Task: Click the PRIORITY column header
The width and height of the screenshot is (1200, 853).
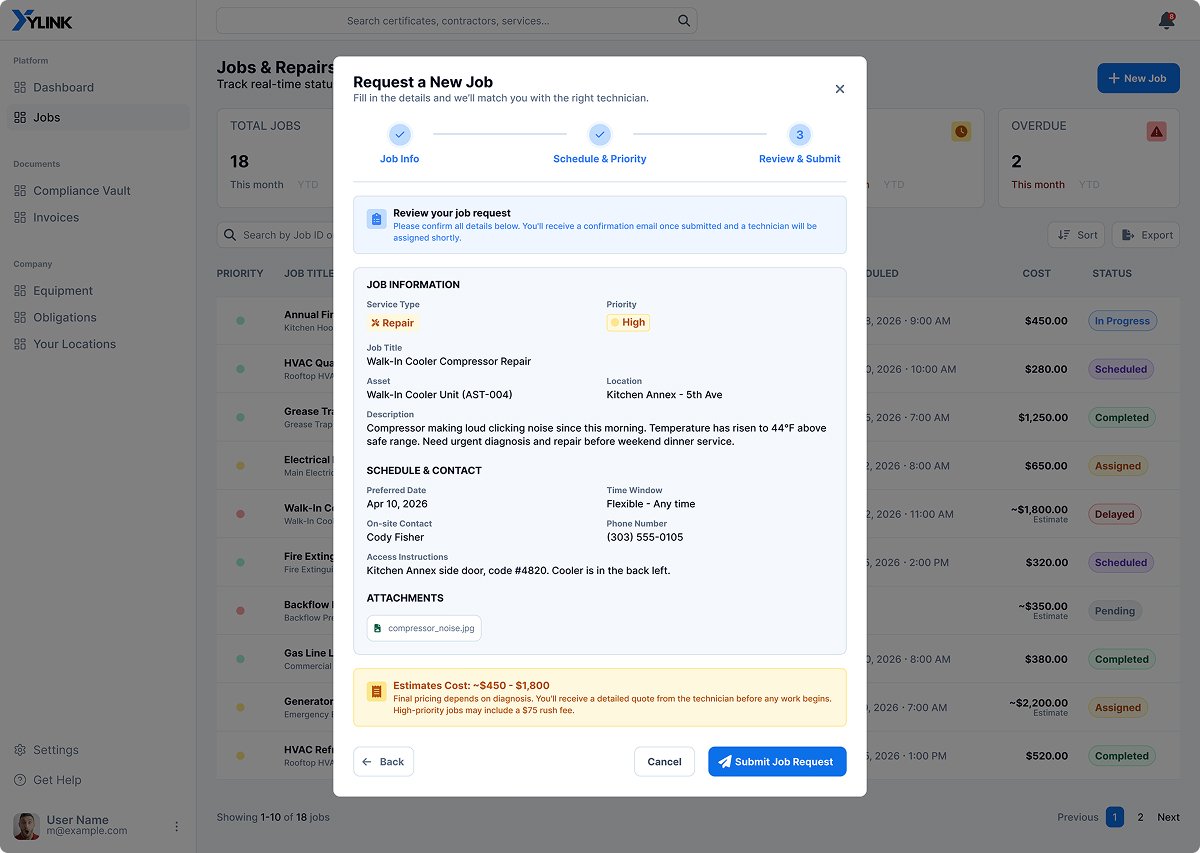Action: 240,273
